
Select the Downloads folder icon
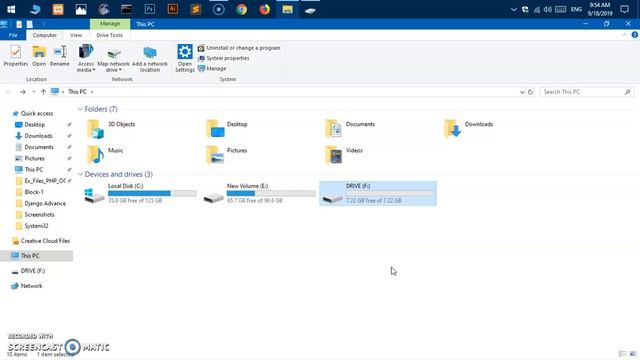(452, 129)
